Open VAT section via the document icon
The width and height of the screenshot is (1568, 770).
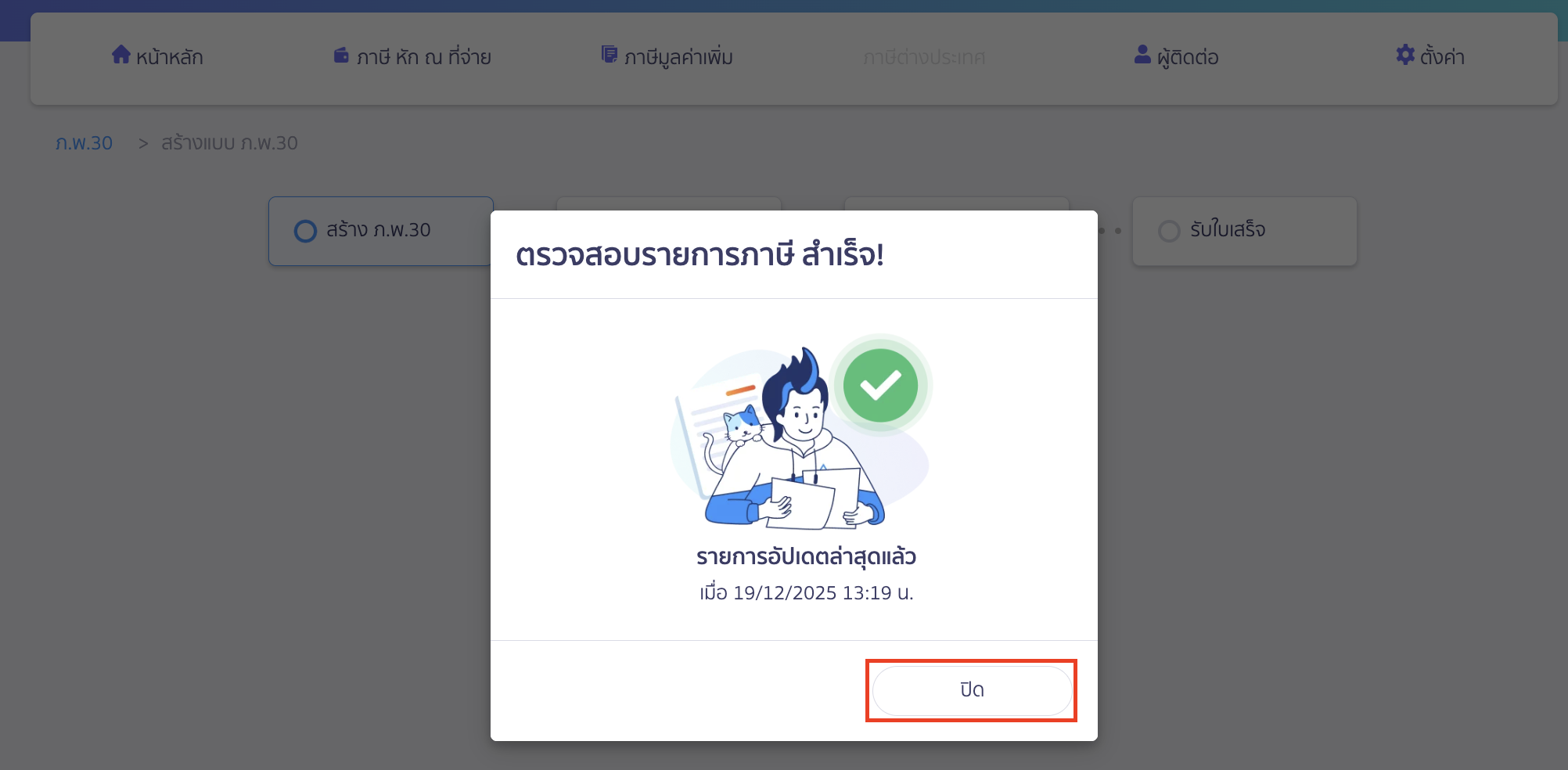[609, 54]
